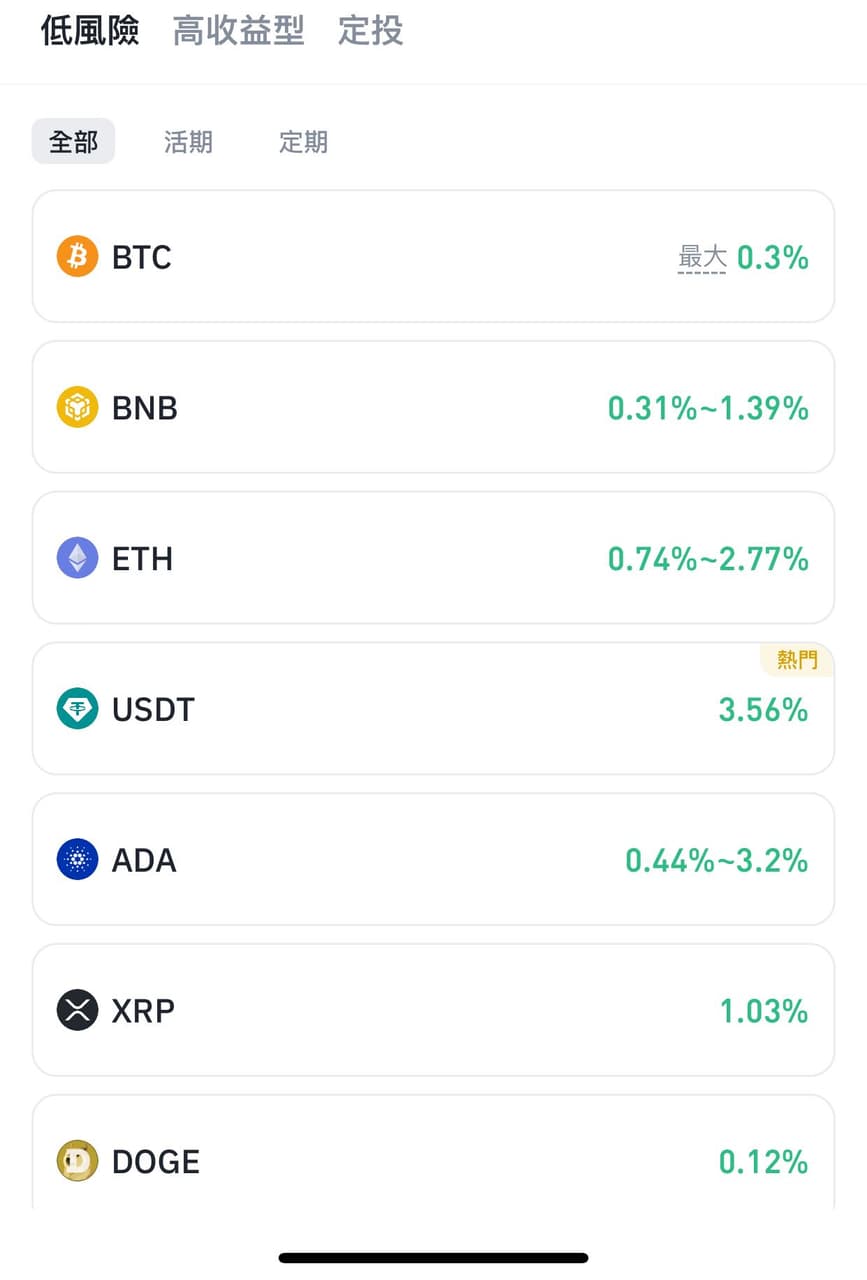Open the 定投 tab
The image size is (867, 1280).
[x=370, y=31]
